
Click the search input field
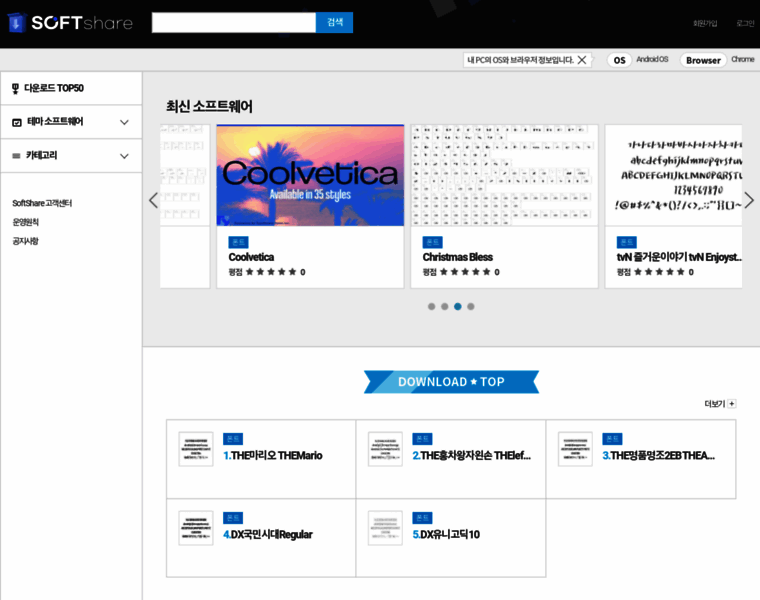tap(234, 23)
